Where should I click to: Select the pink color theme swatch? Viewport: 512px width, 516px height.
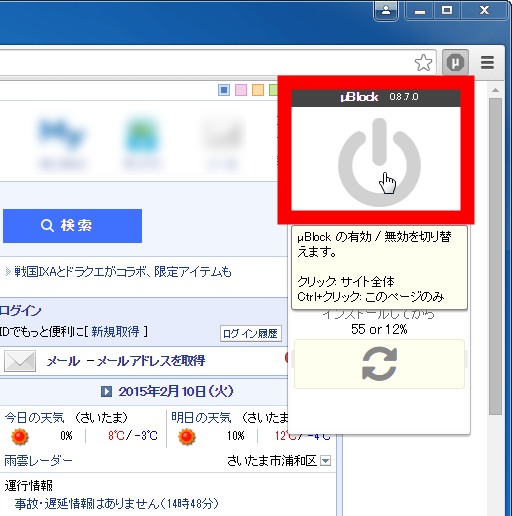[241, 90]
